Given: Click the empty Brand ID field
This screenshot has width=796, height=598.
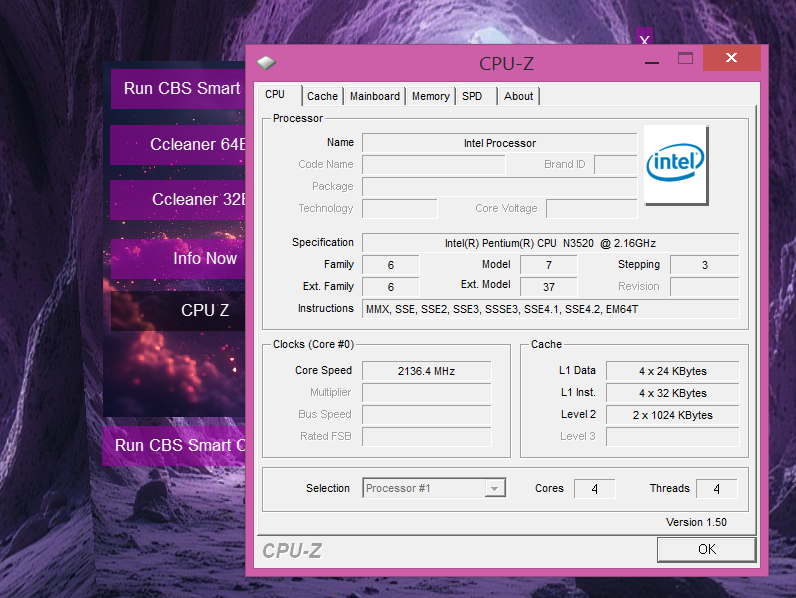Looking at the screenshot, I should point(615,165).
